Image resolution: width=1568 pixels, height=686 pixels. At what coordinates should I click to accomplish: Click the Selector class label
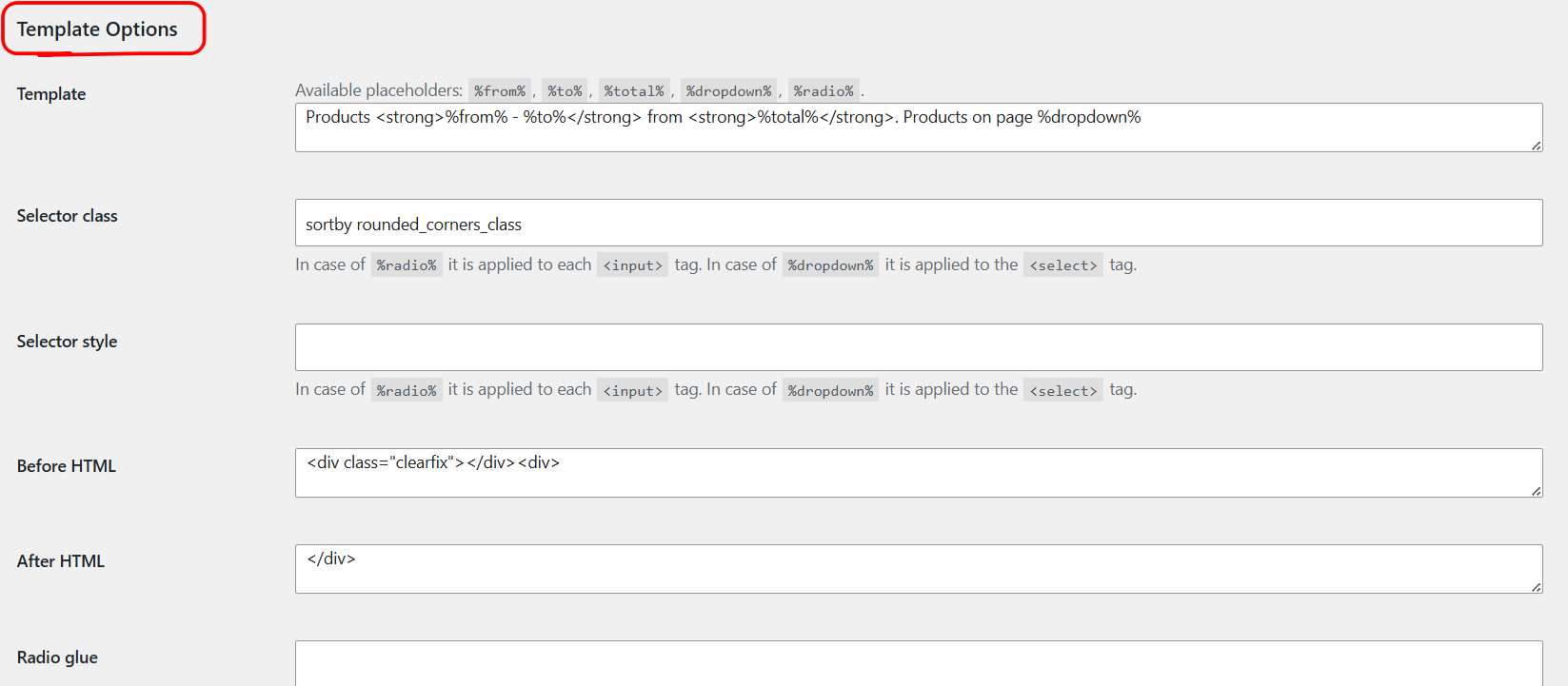coord(67,216)
